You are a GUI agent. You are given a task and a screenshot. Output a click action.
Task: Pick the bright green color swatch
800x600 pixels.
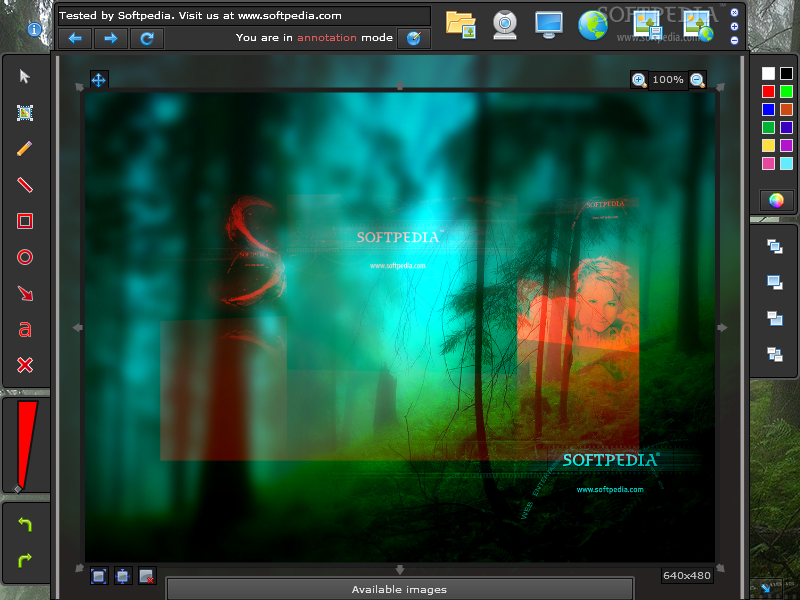coord(786,91)
